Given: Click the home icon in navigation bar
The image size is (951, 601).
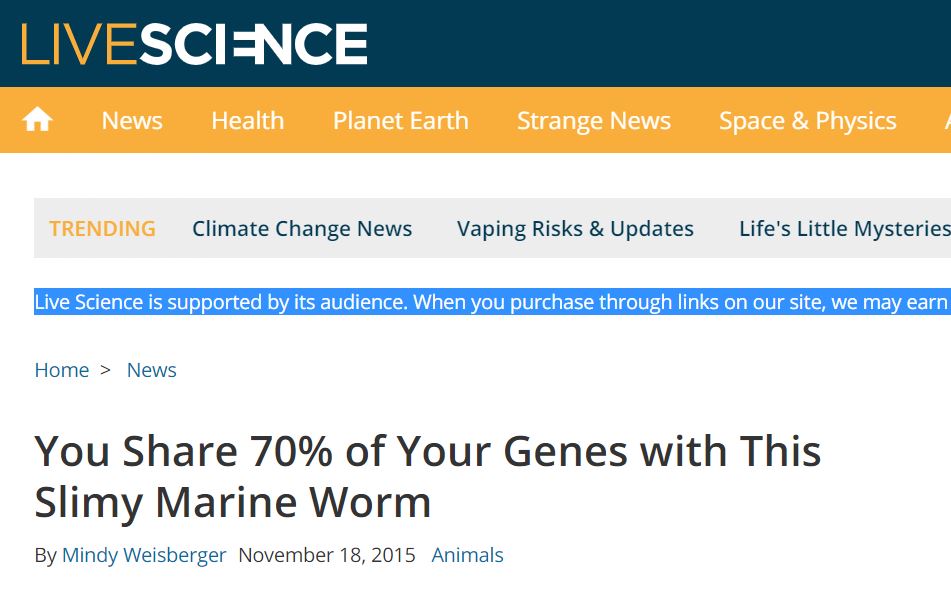Looking at the screenshot, I should pyautogui.click(x=37, y=119).
